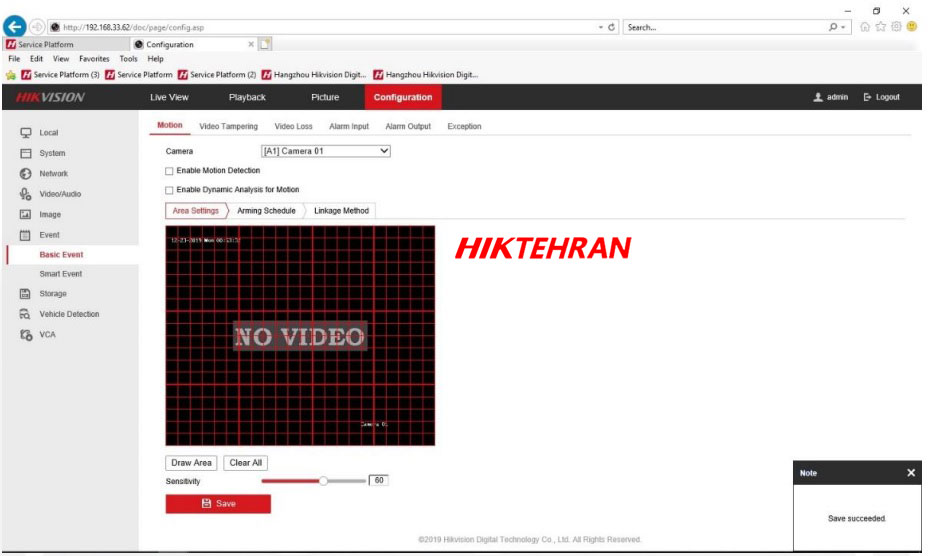930x556 pixels.
Task: Select the Configuration top tab
Action: (403, 97)
